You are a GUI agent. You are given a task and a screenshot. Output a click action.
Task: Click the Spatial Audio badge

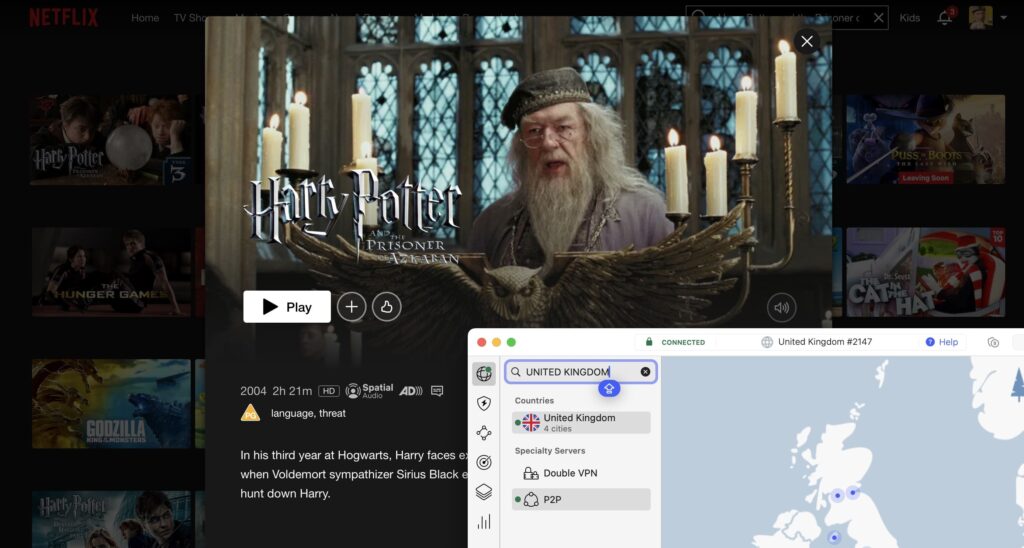tap(370, 391)
